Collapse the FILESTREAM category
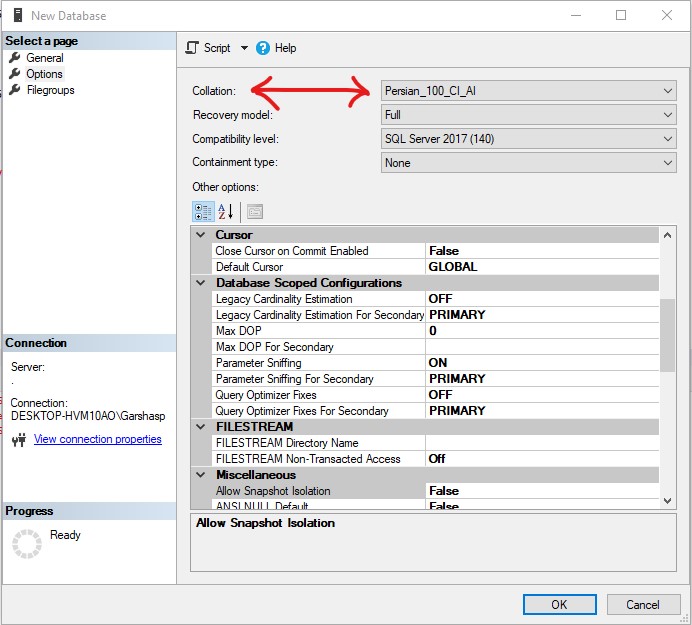This screenshot has width=692, height=625. click(x=201, y=427)
